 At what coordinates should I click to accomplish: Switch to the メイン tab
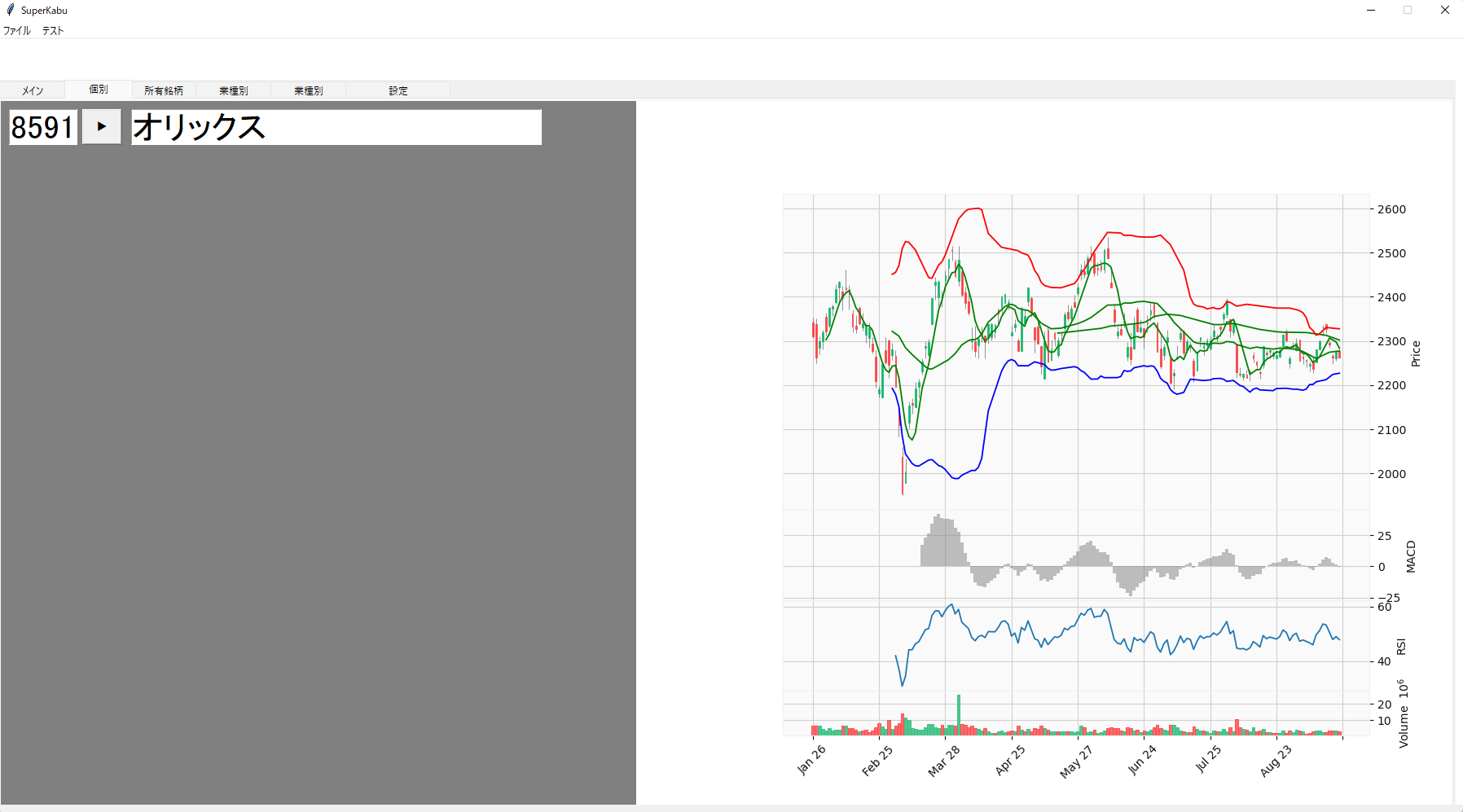tap(33, 90)
